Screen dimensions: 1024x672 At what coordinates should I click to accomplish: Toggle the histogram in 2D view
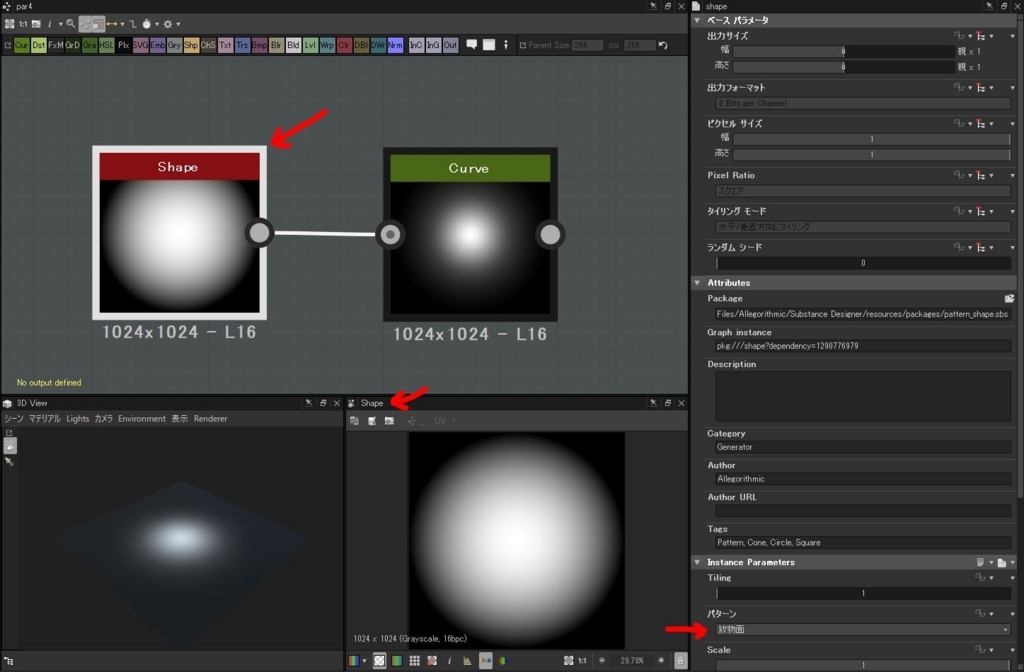pos(467,661)
